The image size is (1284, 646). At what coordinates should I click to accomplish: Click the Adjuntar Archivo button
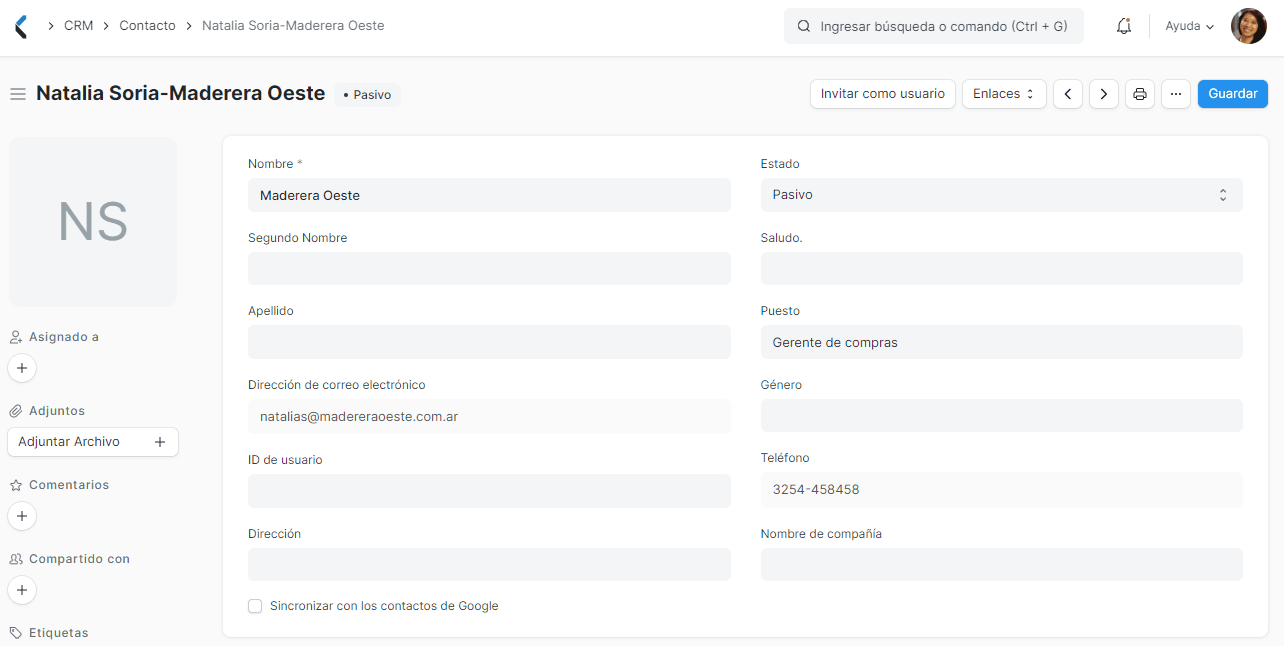(92, 442)
